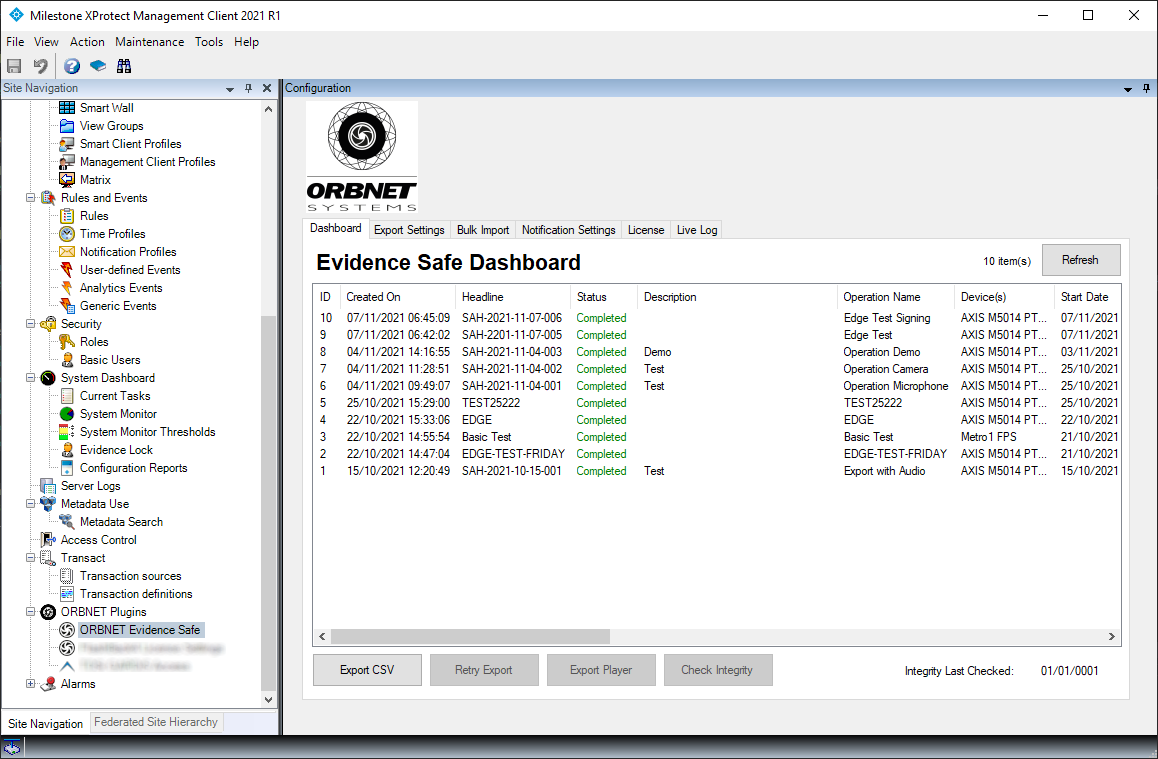The image size is (1158, 759).
Task: Click the Export Player button
Action: click(x=601, y=670)
